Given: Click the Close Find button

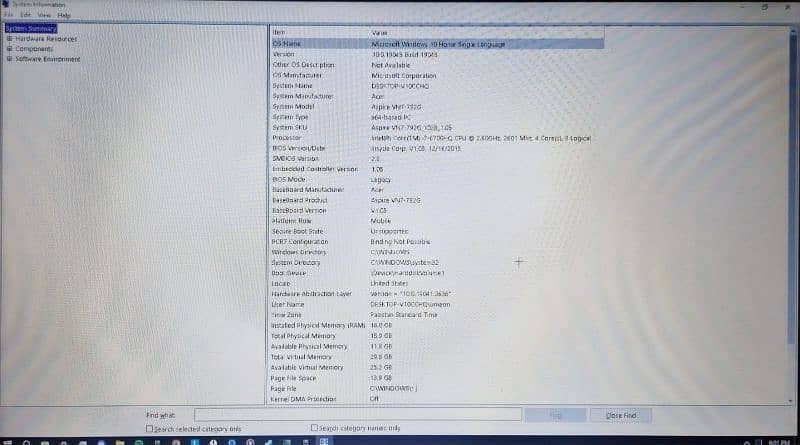Looking at the screenshot, I should (x=620, y=415).
